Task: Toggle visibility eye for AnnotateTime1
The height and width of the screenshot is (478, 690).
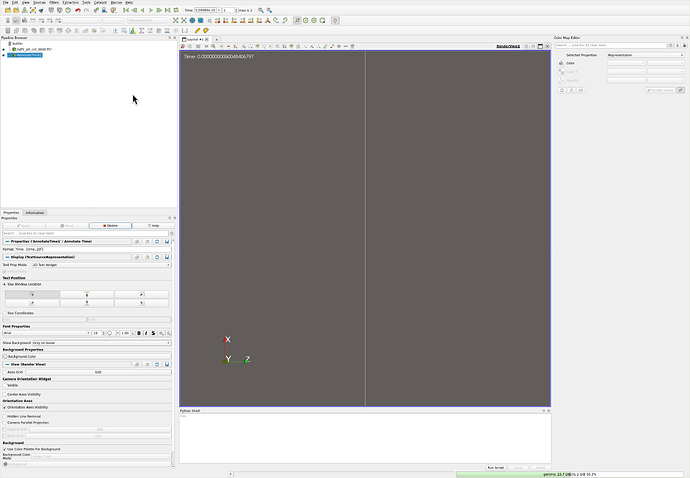Action: click(x=4, y=55)
